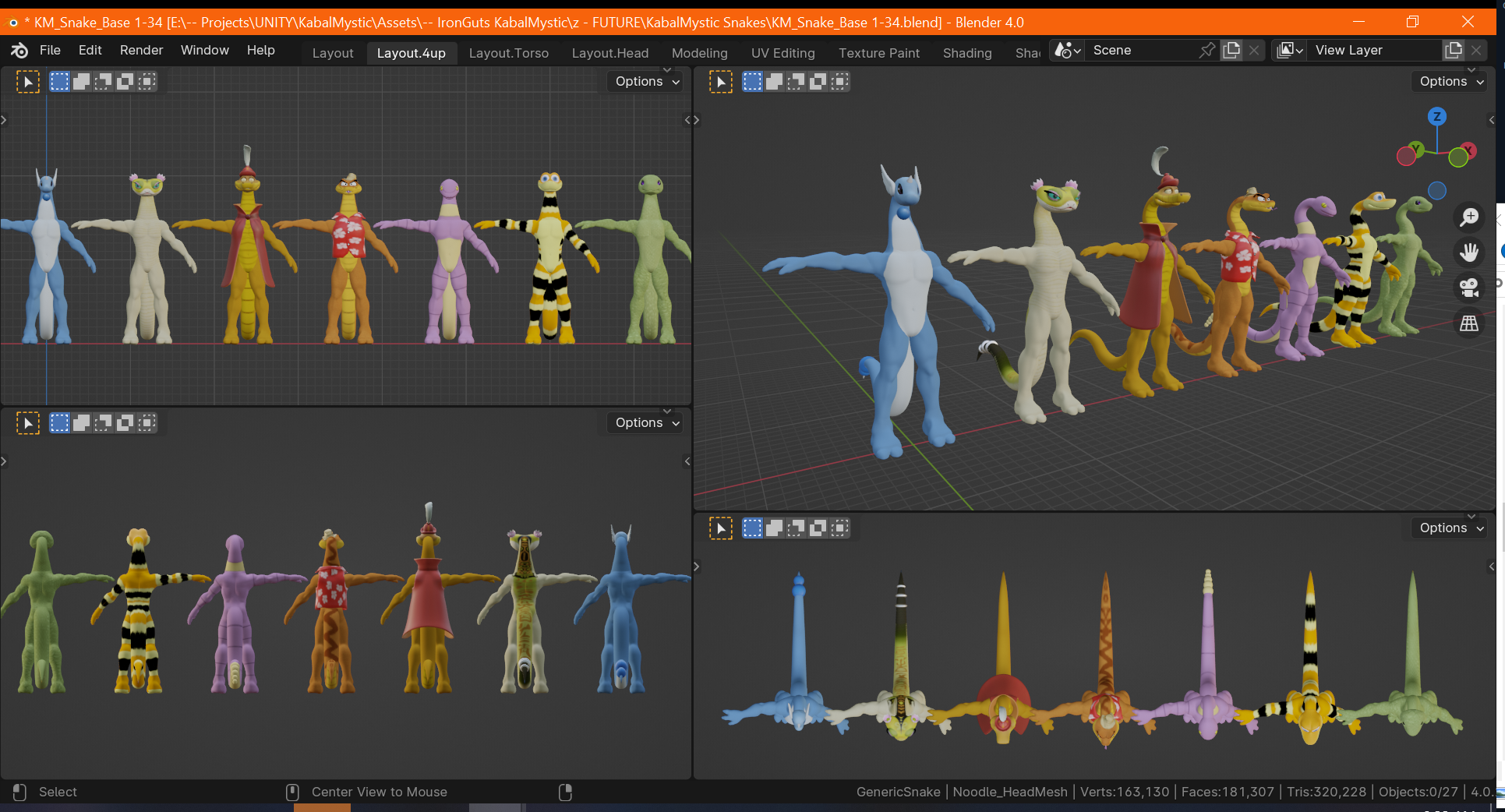Toggle perspective/orthographic grid icon
The width and height of the screenshot is (1505, 812).
(x=1469, y=323)
